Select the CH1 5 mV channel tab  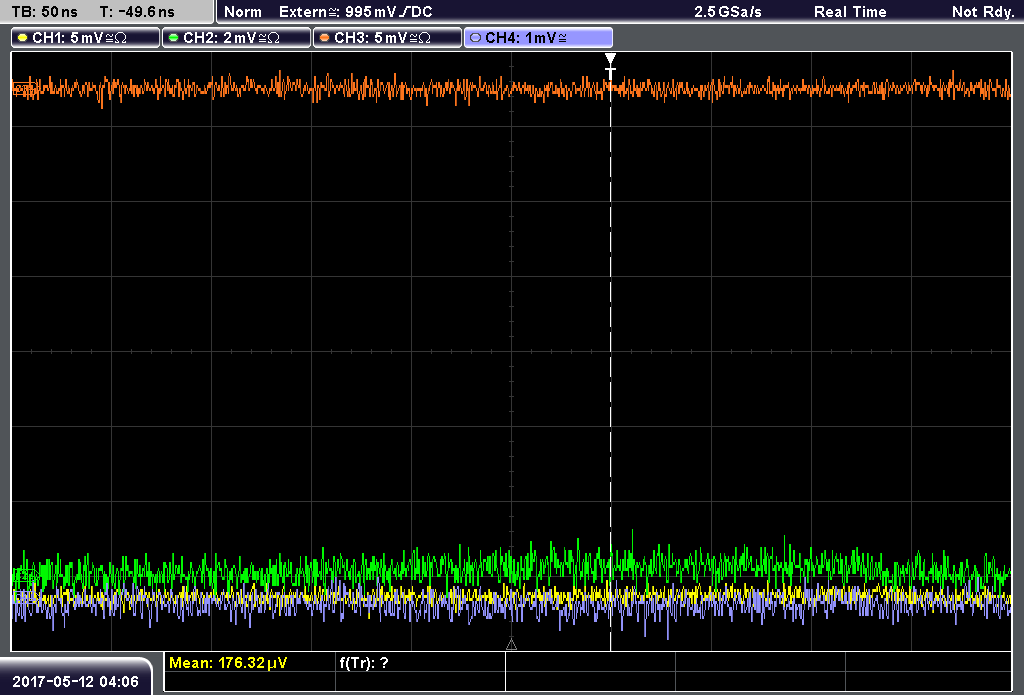86,38
